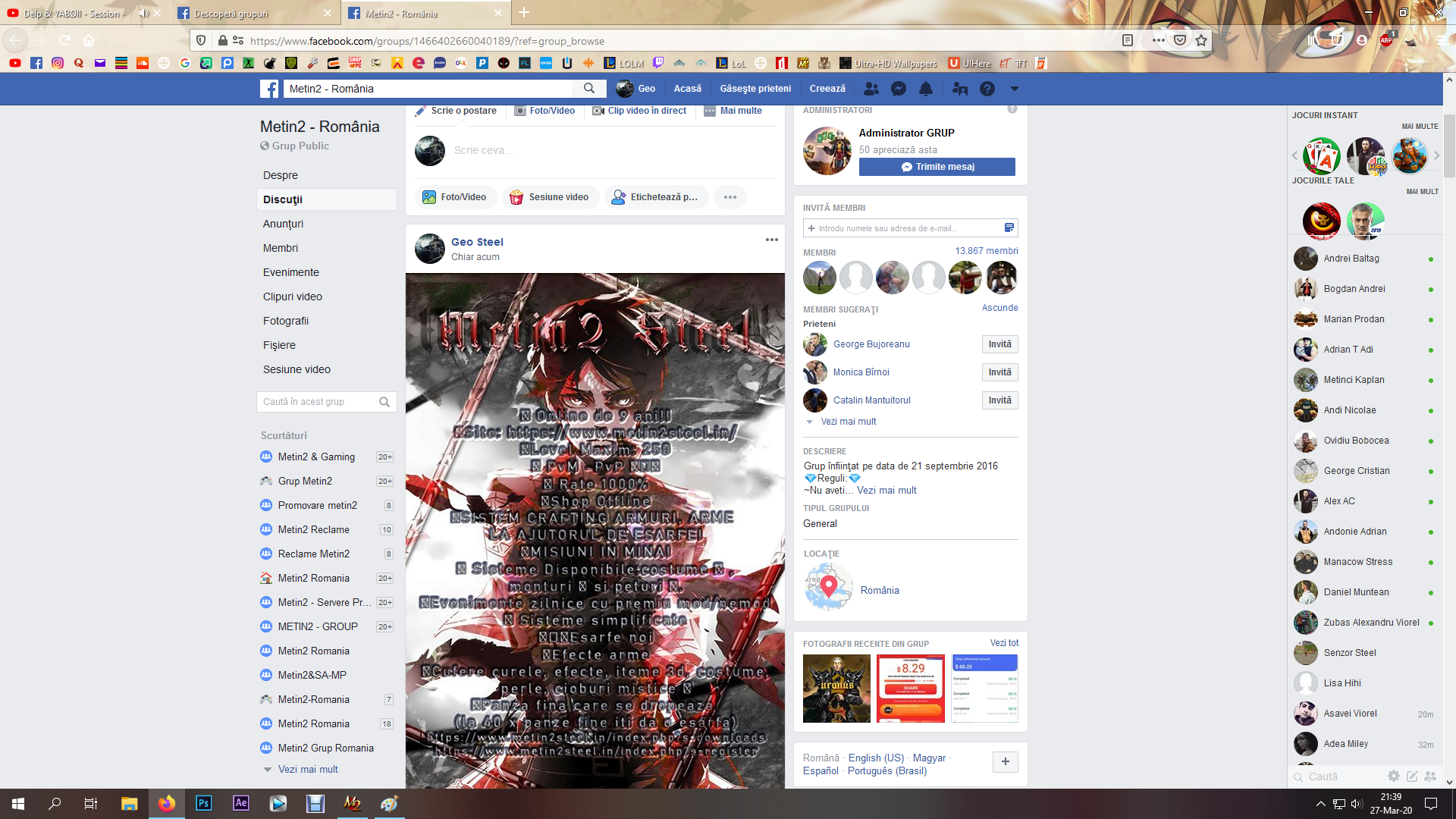This screenshot has width=1456, height=819.
Task: Open the Messenger icon in Facebook header
Action: pos(899,89)
